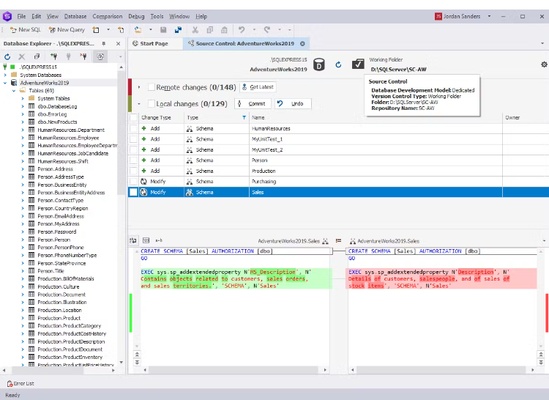Open the Comparison menu
Image resolution: width=549 pixels, height=400 pixels.
pos(107,16)
